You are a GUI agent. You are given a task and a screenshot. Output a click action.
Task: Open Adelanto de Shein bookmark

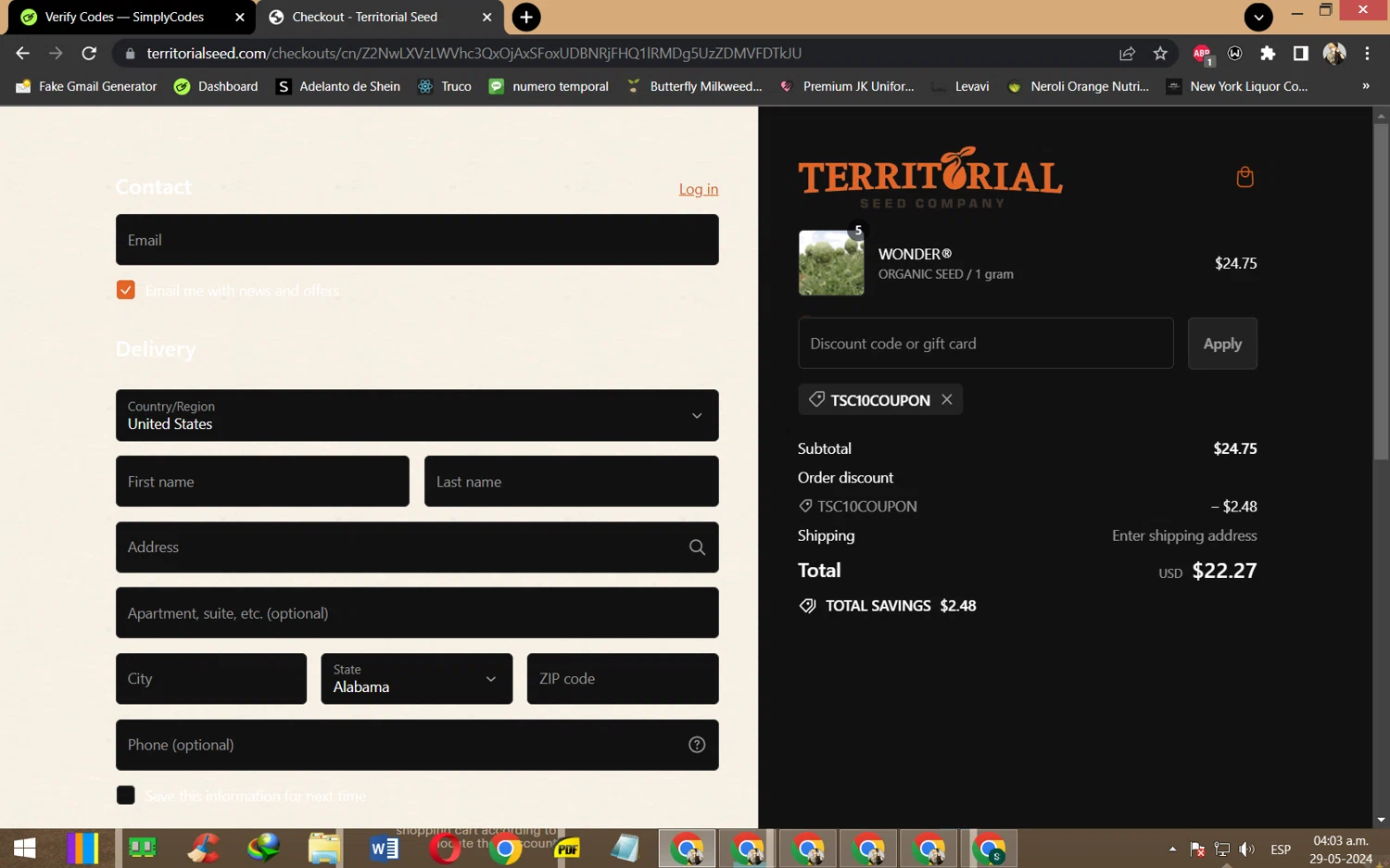click(338, 86)
